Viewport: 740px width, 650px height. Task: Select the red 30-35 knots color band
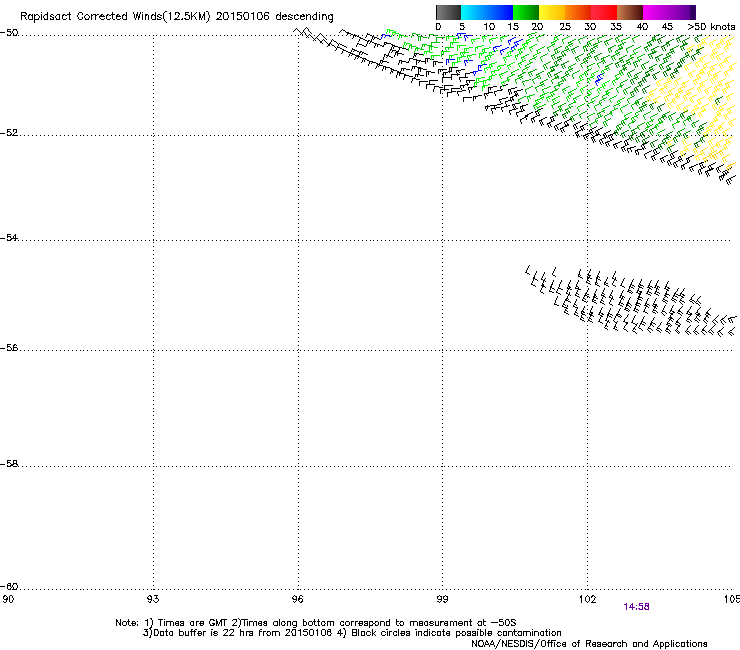tap(604, 12)
